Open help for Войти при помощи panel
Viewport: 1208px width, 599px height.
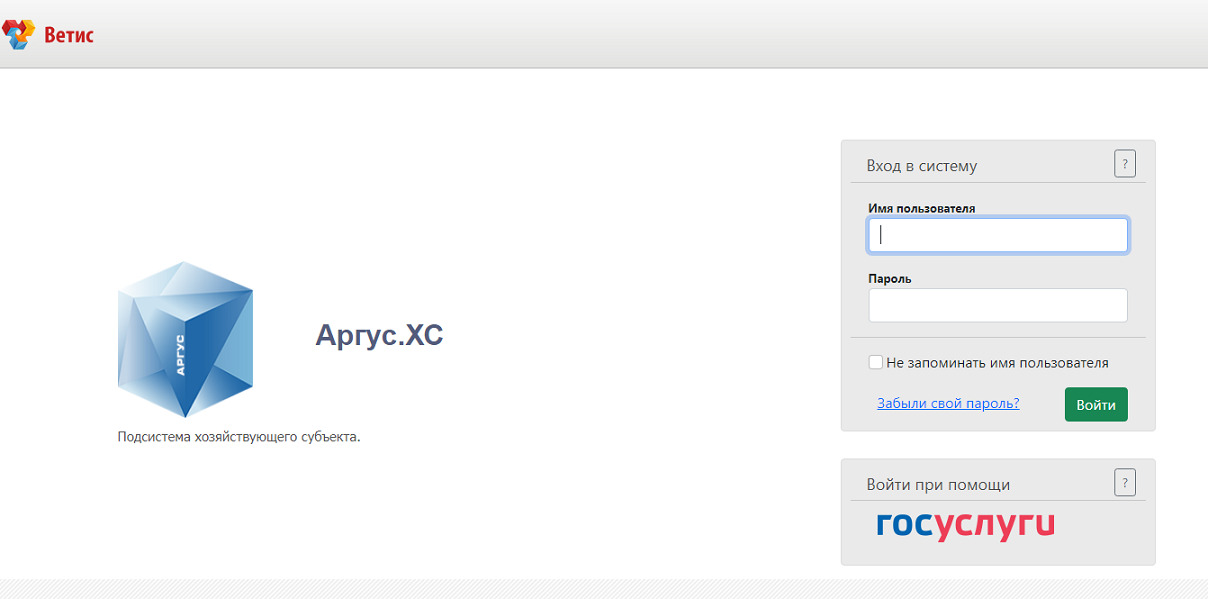[x=1125, y=481]
